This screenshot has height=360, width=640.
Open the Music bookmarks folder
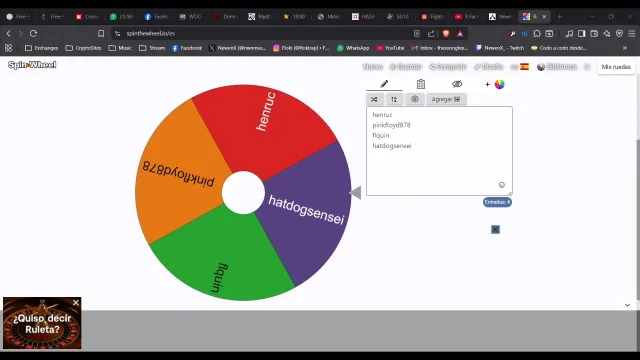click(x=120, y=48)
